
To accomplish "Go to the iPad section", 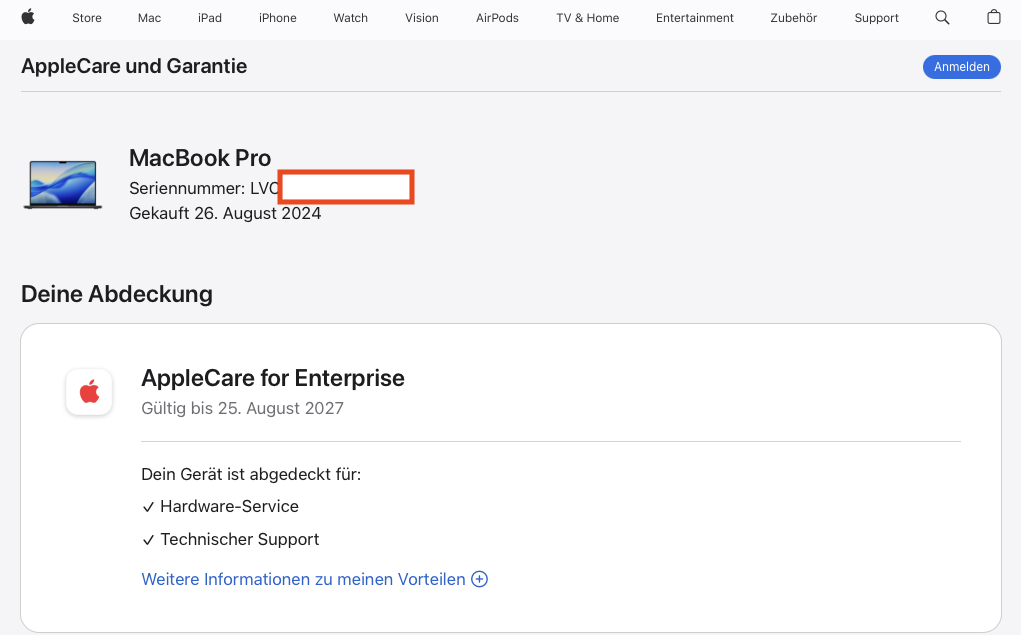I will 210,18.
